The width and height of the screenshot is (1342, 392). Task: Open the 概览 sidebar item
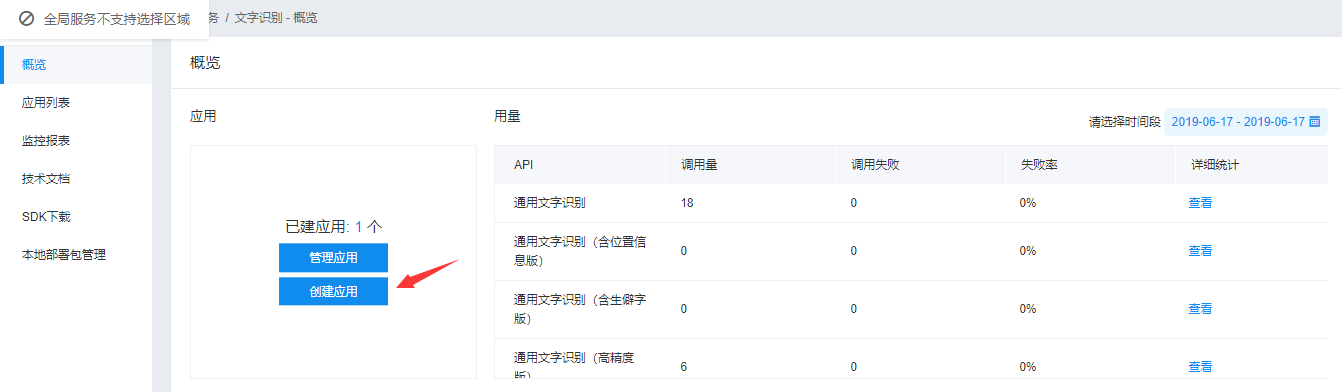coord(76,65)
